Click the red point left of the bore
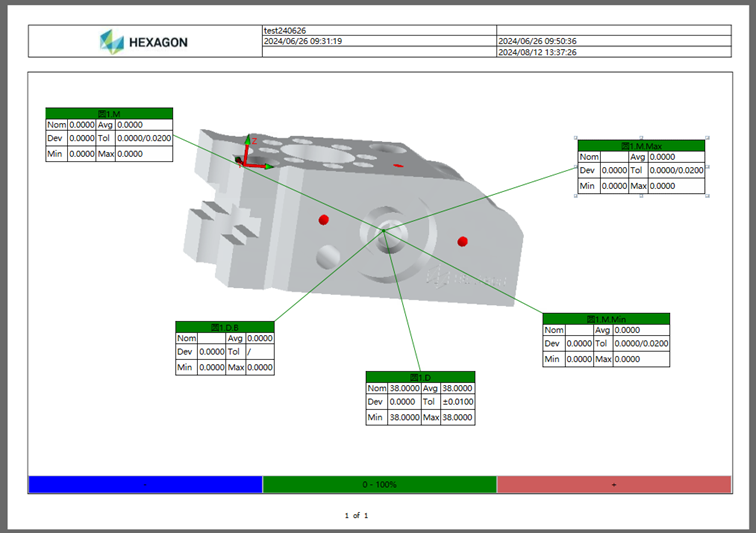The width and height of the screenshot is (756, 533). [x=323, y=219]
